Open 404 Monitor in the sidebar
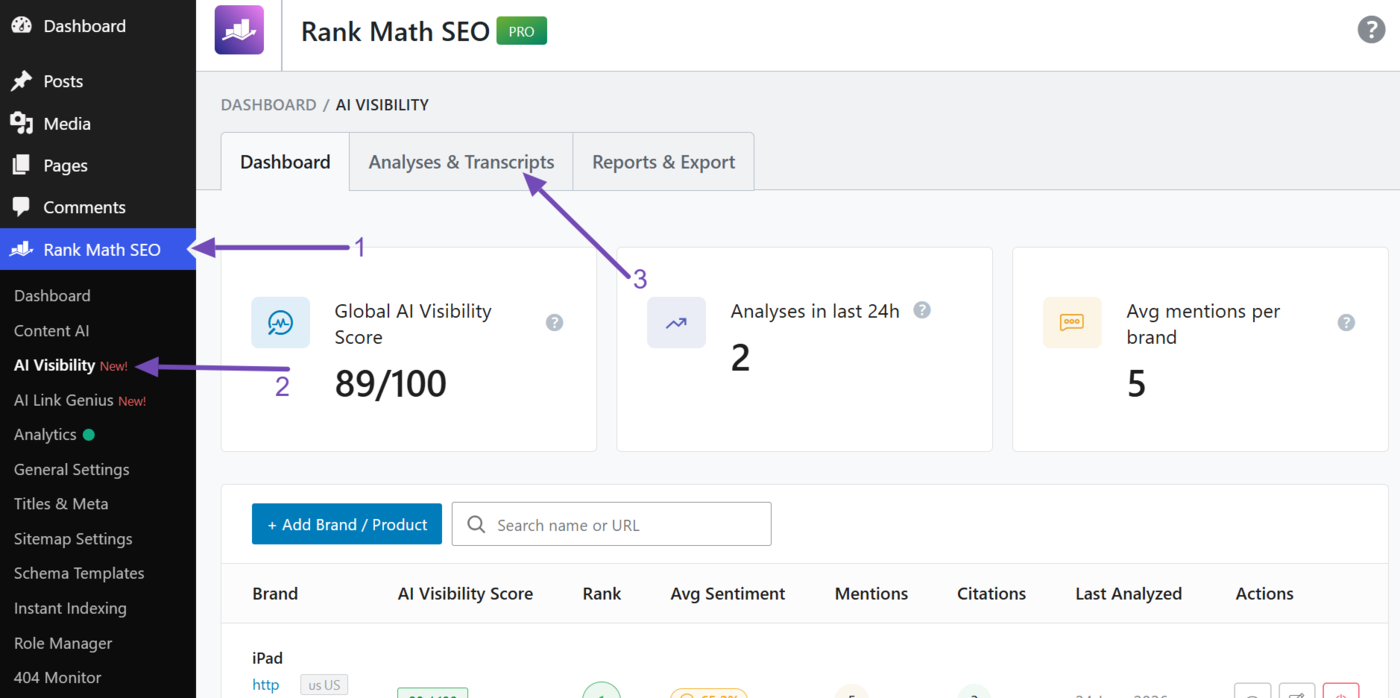 point(58,677)
